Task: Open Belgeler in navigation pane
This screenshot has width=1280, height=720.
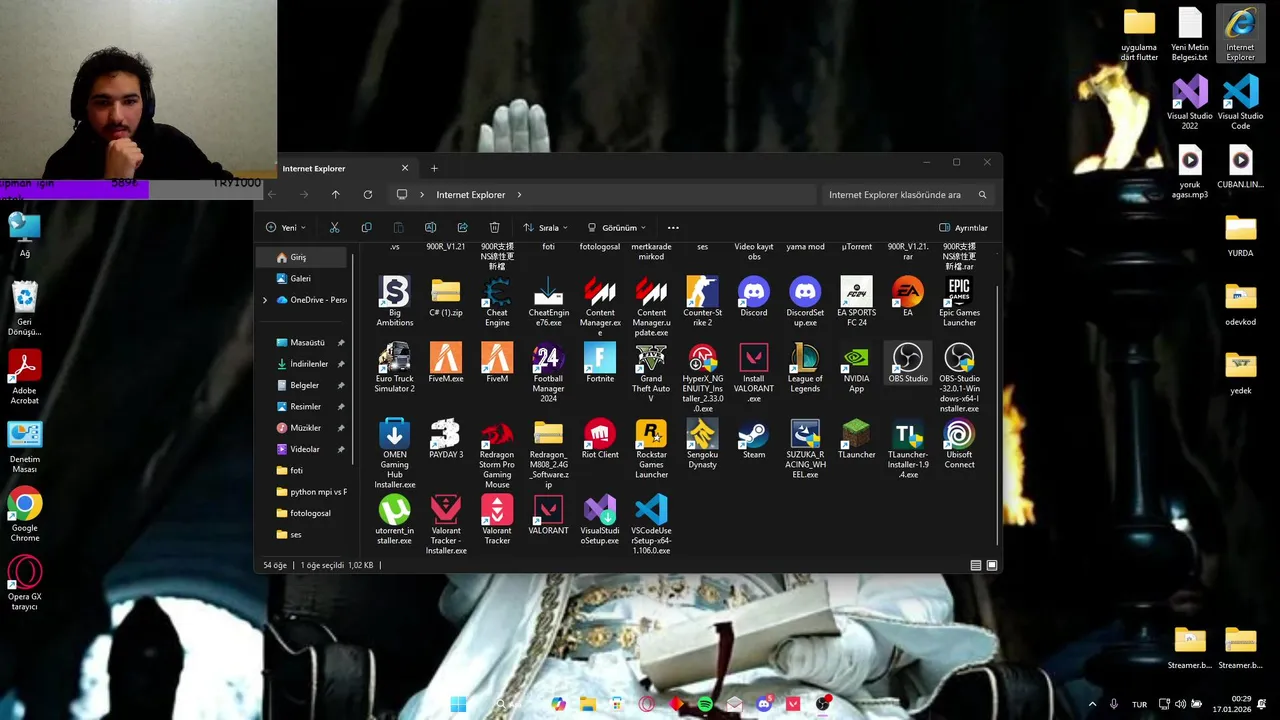Action: (x=303, y=385)
